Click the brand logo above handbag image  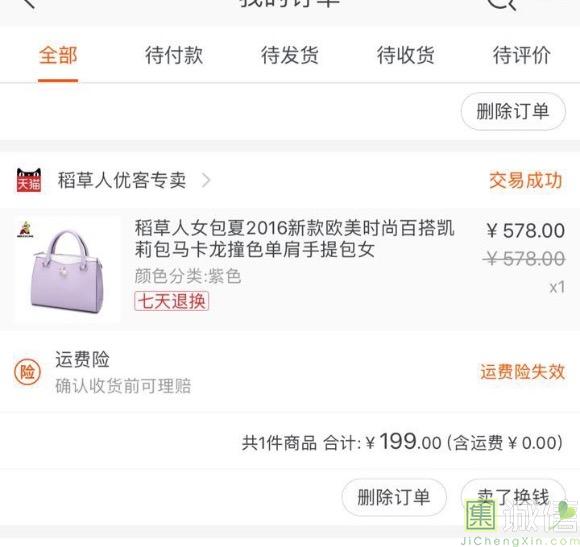(26, 230)
